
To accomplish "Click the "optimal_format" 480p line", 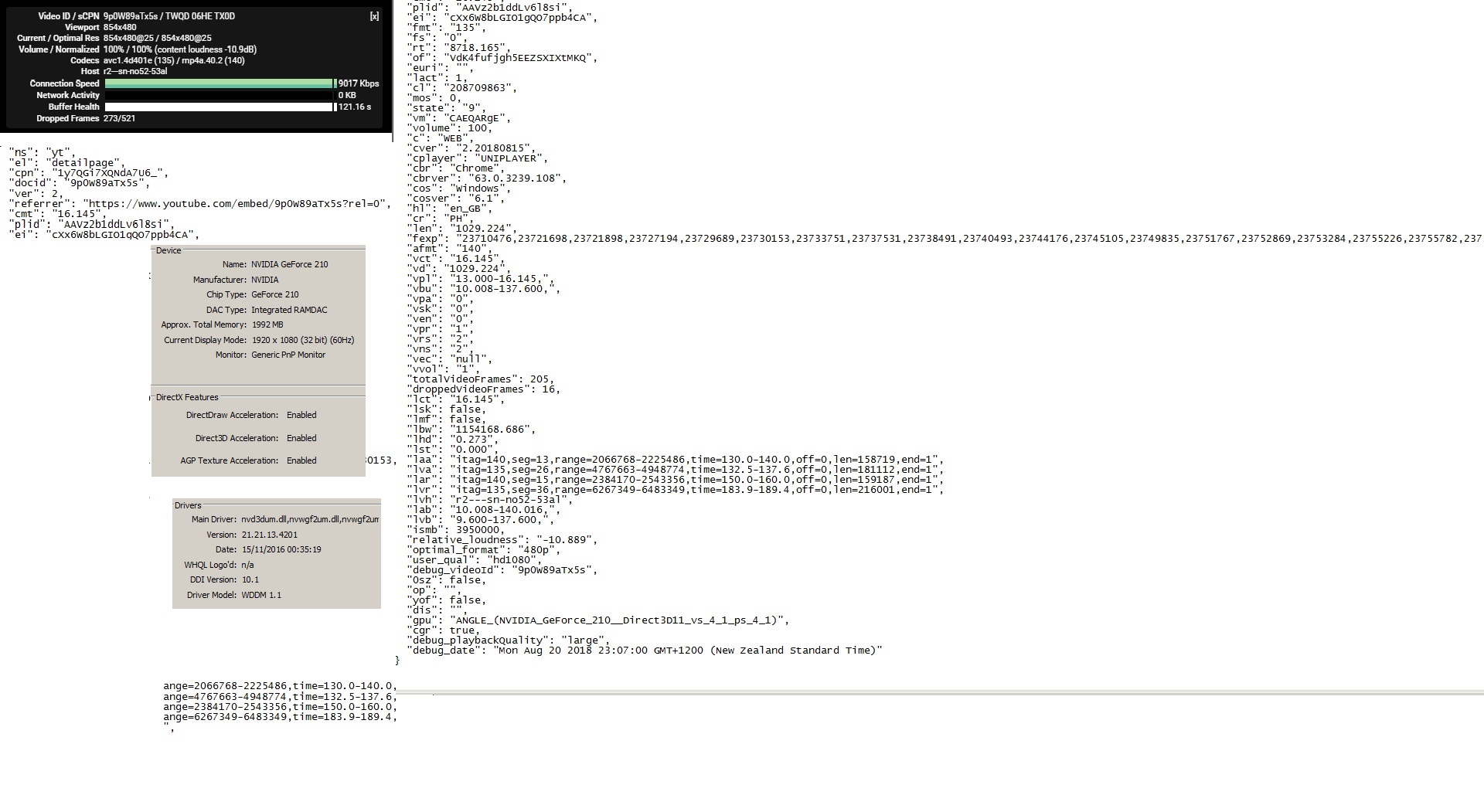I will (482, 550).
